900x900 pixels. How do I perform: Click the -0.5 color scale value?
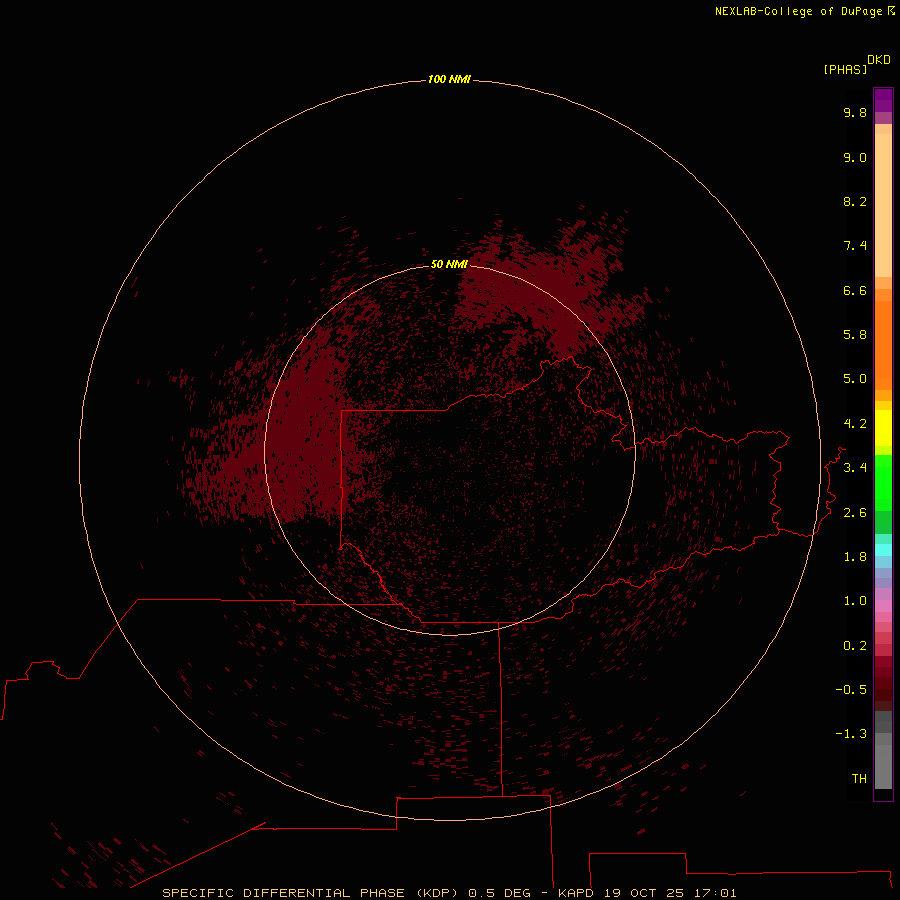coord(851,690)
